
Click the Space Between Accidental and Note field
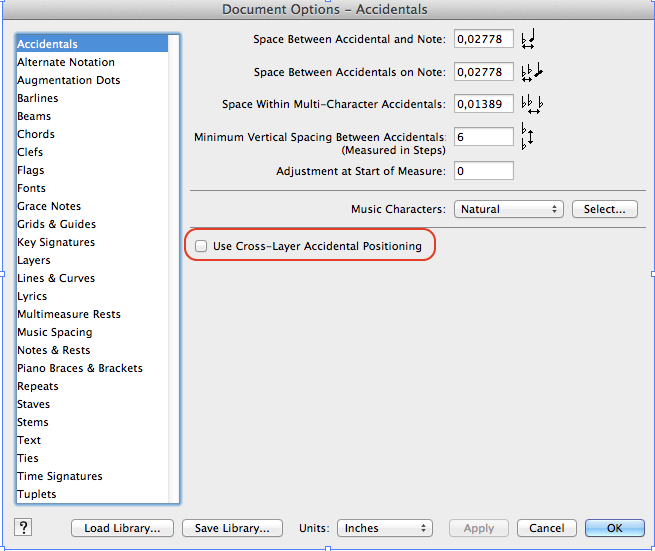484,40
